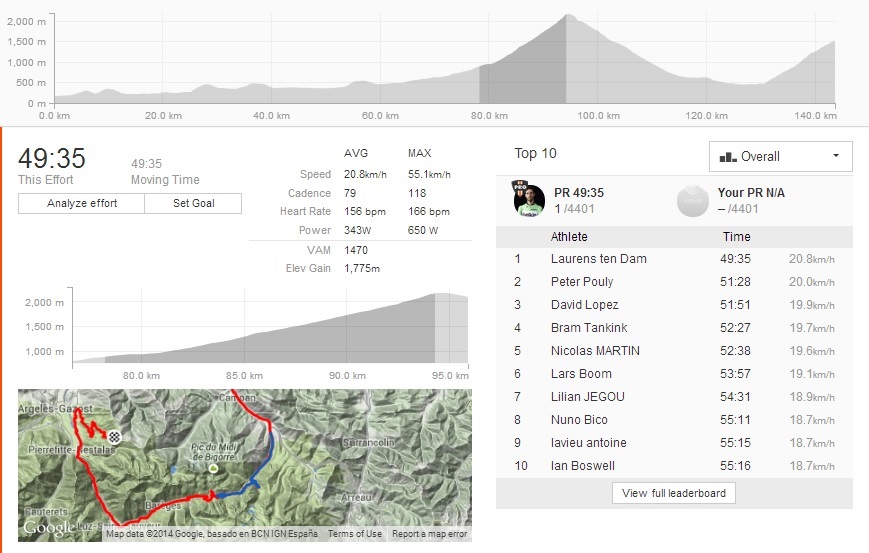Select David Lopez in the leaderboard
Image resolution: width=869 pixels, height=553 pixels.
(x=584, y=305)
